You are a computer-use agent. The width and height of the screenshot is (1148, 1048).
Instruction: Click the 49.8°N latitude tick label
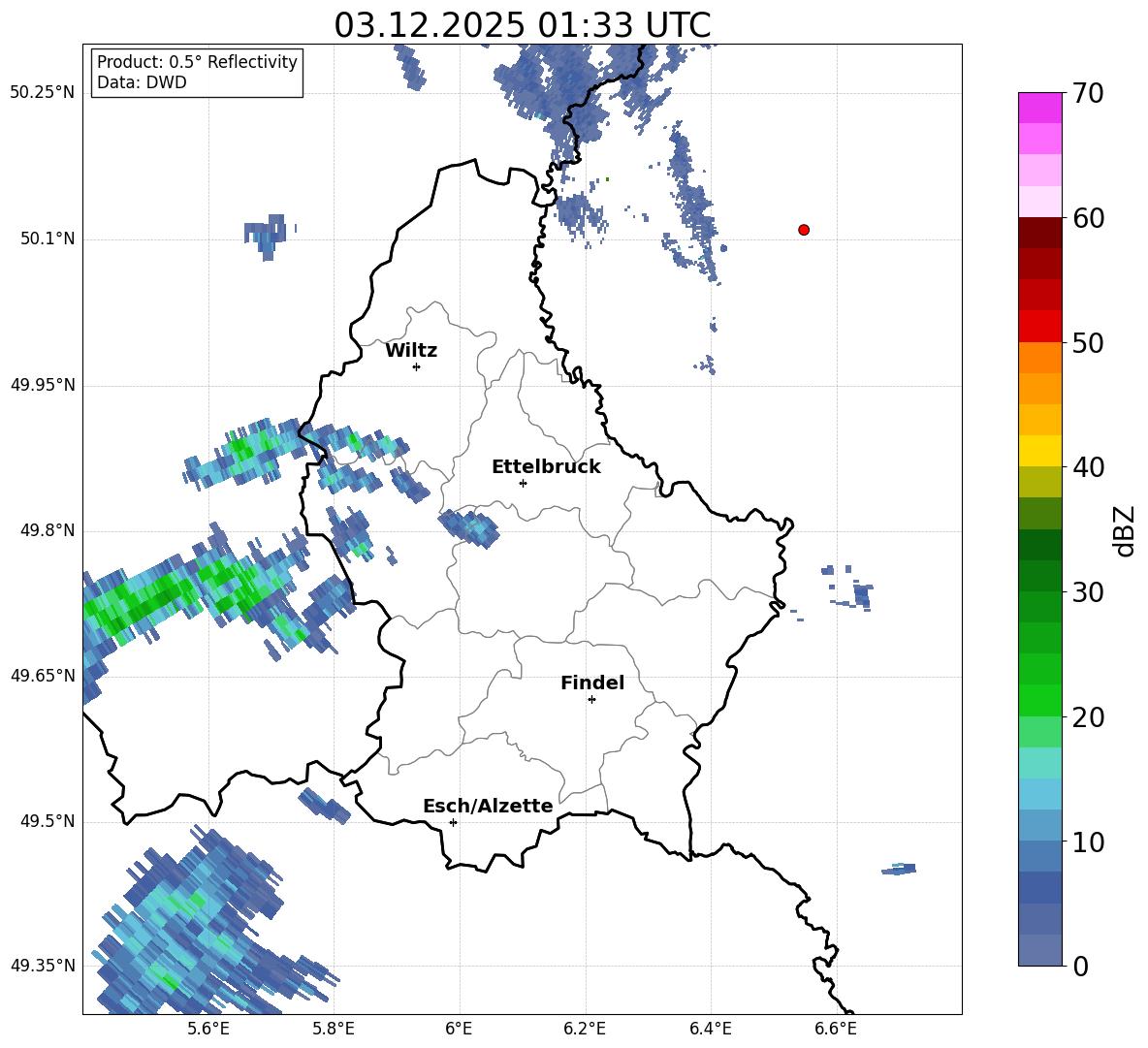pos(47,530)
